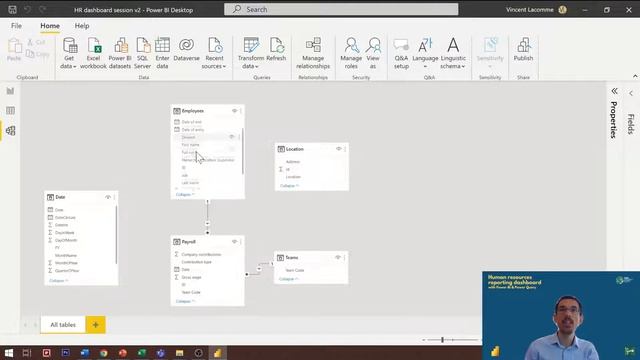Expand the Fields pane
This screenshot has height=360, width=640.
631,93
